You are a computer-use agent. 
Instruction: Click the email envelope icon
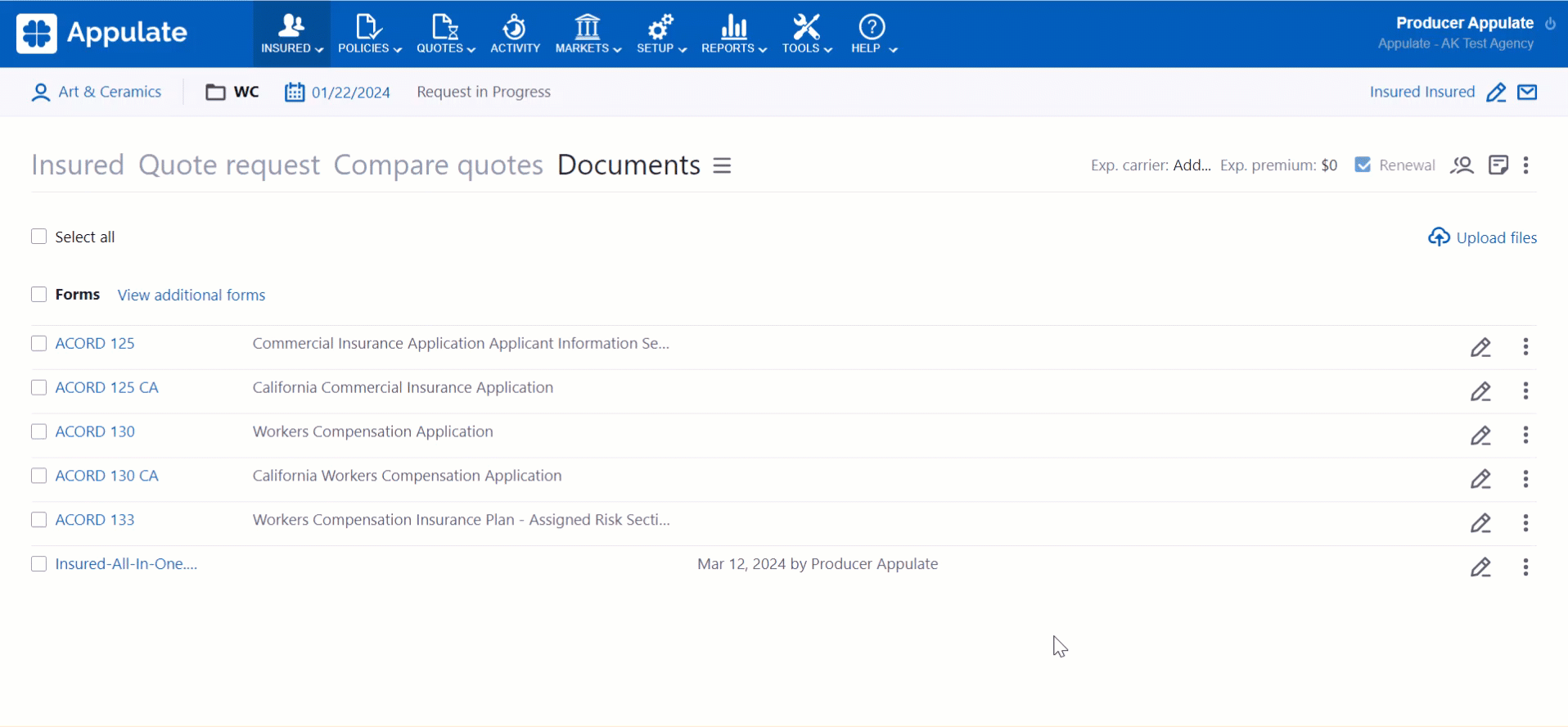coord(1527,93)
